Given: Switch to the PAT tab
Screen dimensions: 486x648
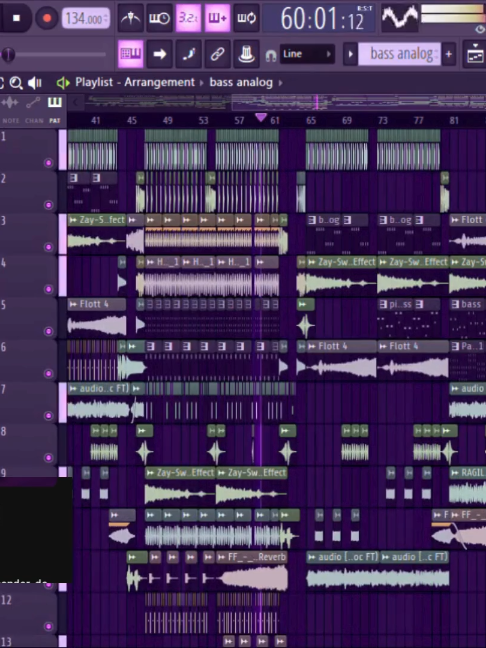Looking at the screenshot, I should [55, 121].
